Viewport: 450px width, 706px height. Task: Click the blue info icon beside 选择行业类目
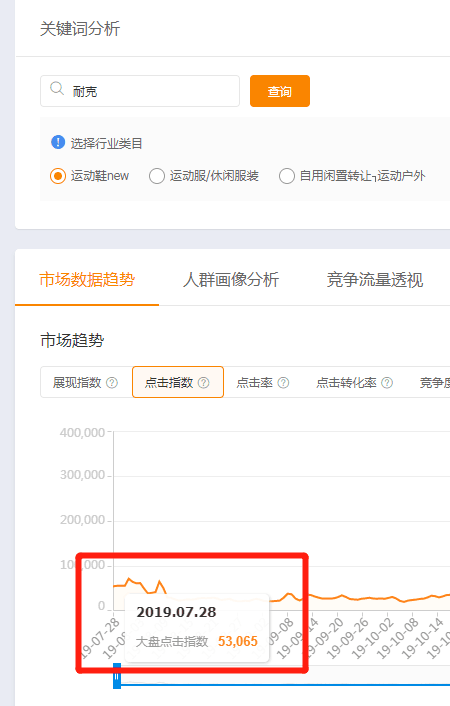[58, 142]
